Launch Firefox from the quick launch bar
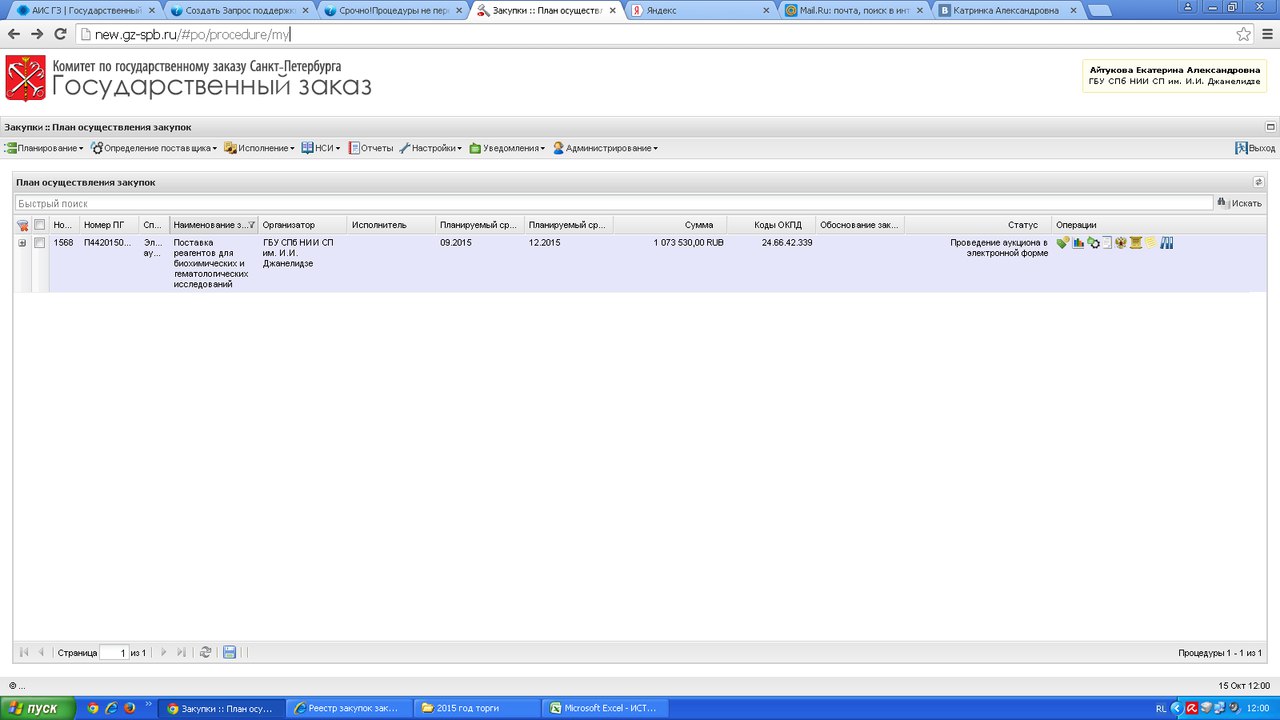Screen dimensions: 1280x720 (x=129, y=708)
